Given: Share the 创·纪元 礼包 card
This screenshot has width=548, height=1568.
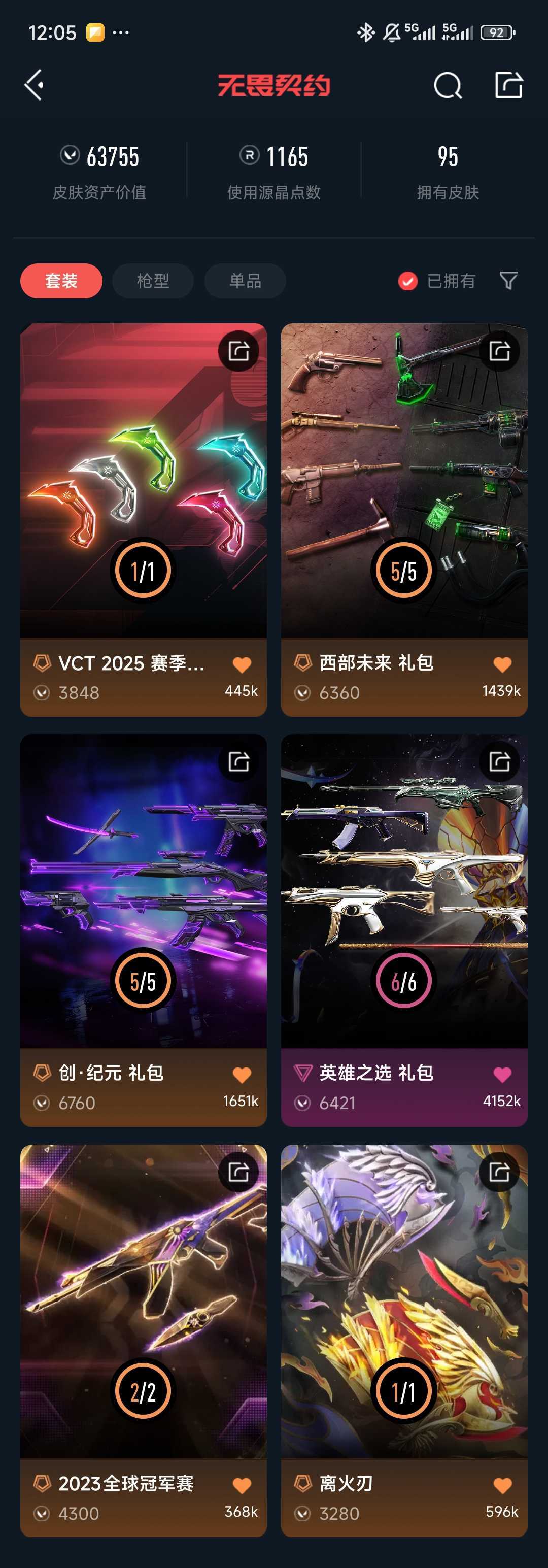Looking at the screenshot, I should click(238, 761).
